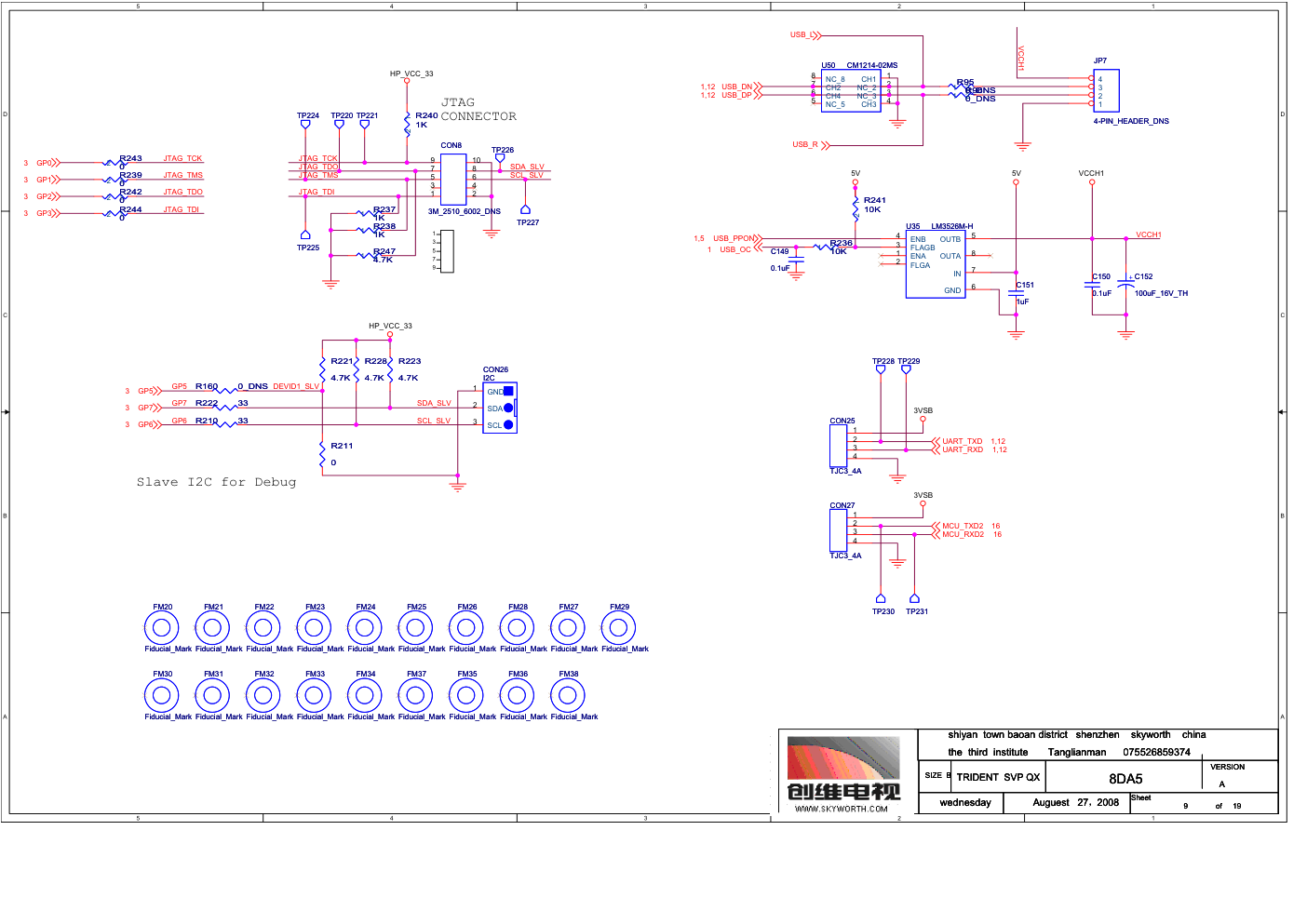The height and width of the screenshot is (924, 1307).
Task: Click the R211 resistor symbol
Action: (322, 453)
